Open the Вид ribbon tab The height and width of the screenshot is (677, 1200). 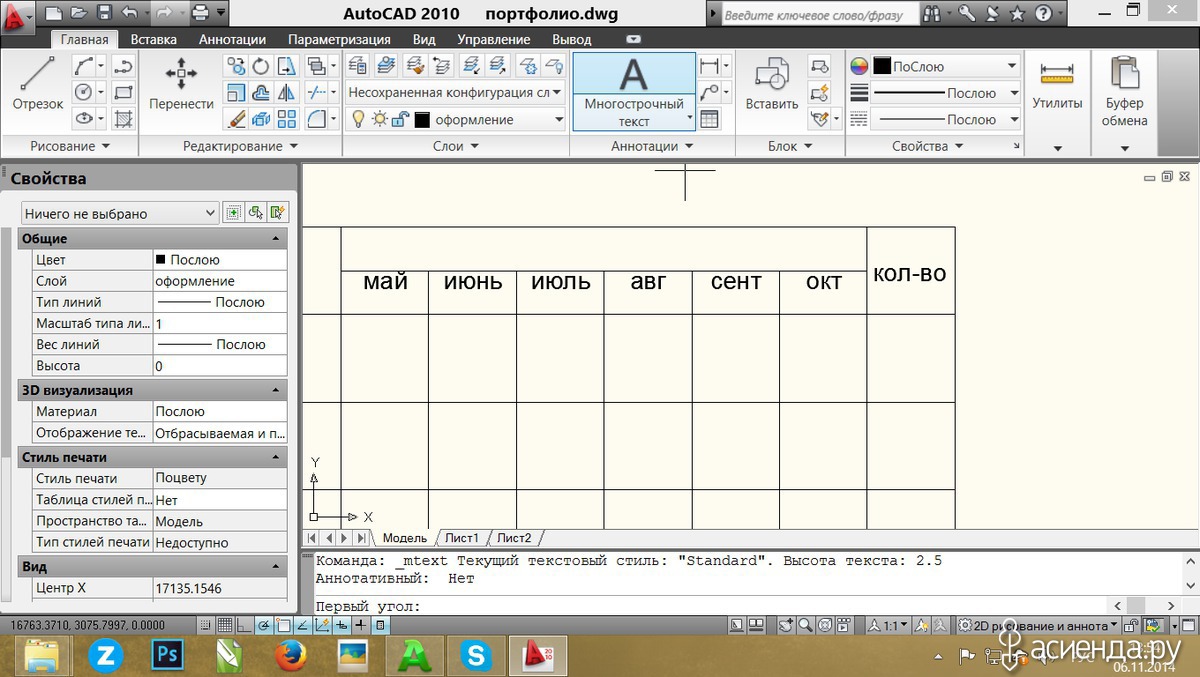pos(424,40)
